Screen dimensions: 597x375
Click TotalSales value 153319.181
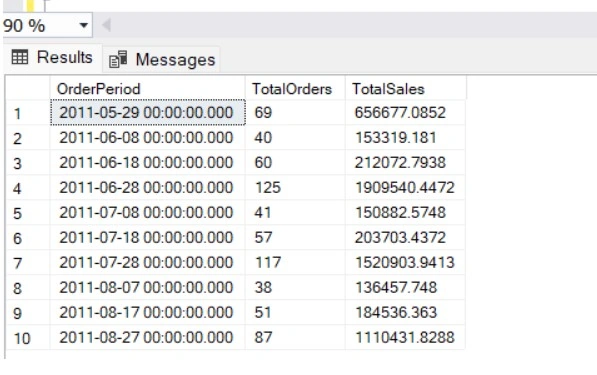click(405, 138)
